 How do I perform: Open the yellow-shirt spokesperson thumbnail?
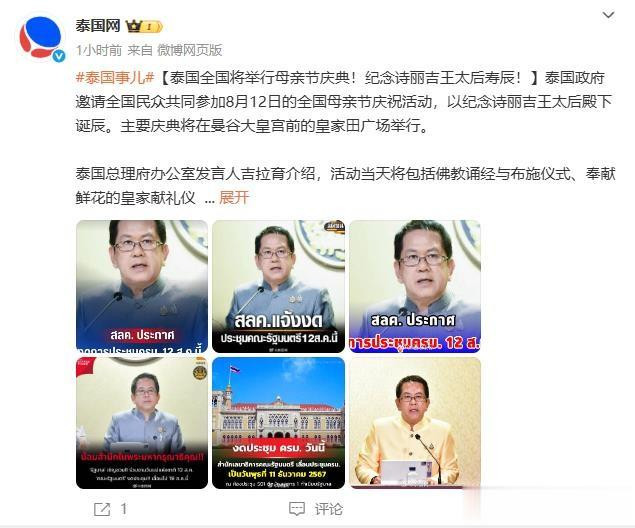pos(415,423)
